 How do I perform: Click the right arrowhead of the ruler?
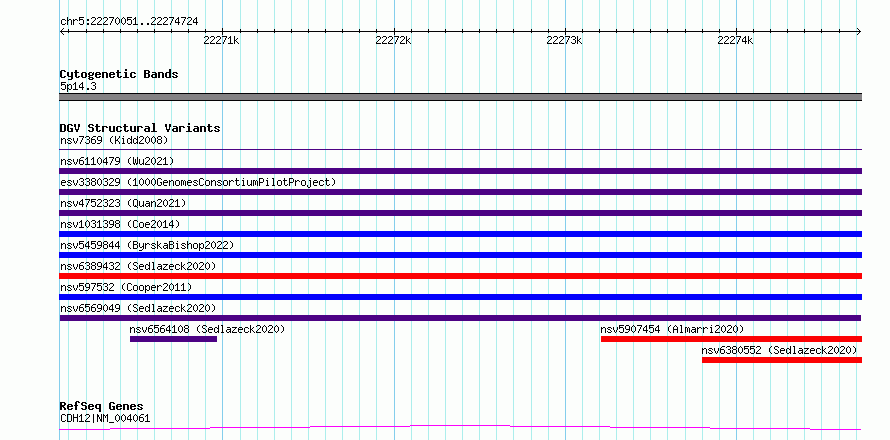(859, 31)
